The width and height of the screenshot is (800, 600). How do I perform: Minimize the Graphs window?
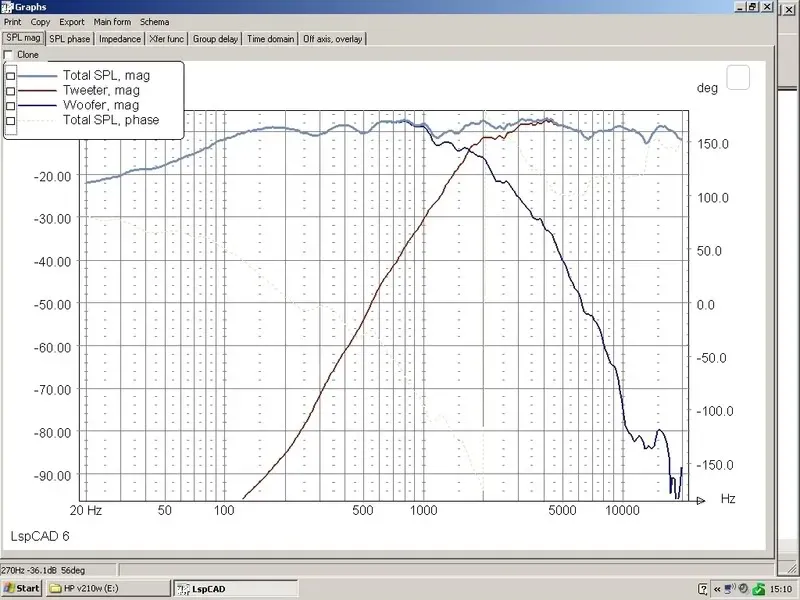click(741, 7)
